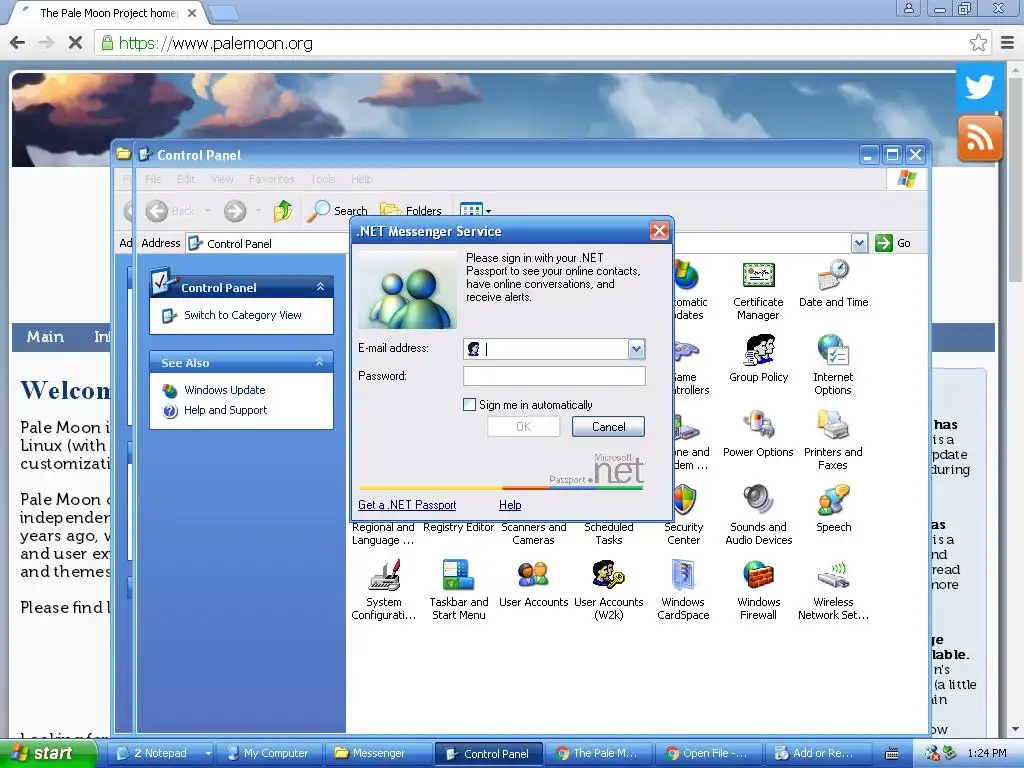Screen dimensions: 1024x768
Task: Open Printers and Faxes
Action: (833, 440)
